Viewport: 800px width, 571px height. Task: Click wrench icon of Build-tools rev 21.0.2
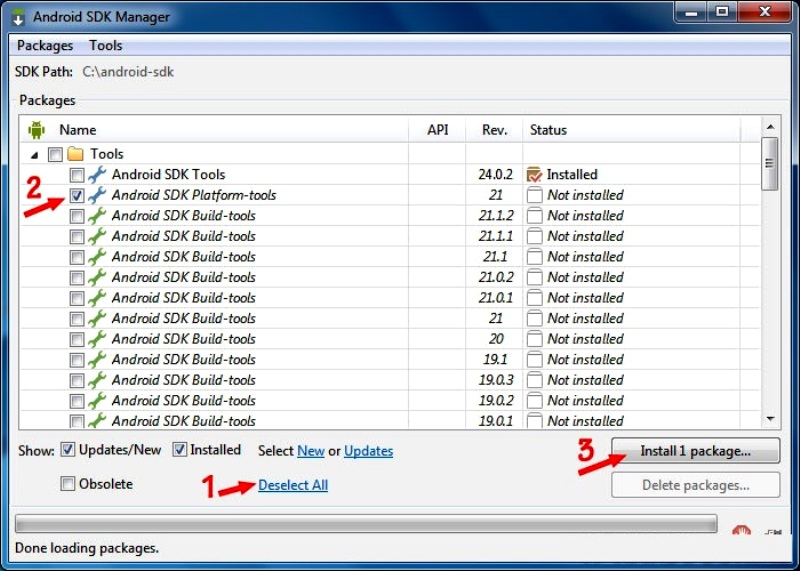point(97,277)
